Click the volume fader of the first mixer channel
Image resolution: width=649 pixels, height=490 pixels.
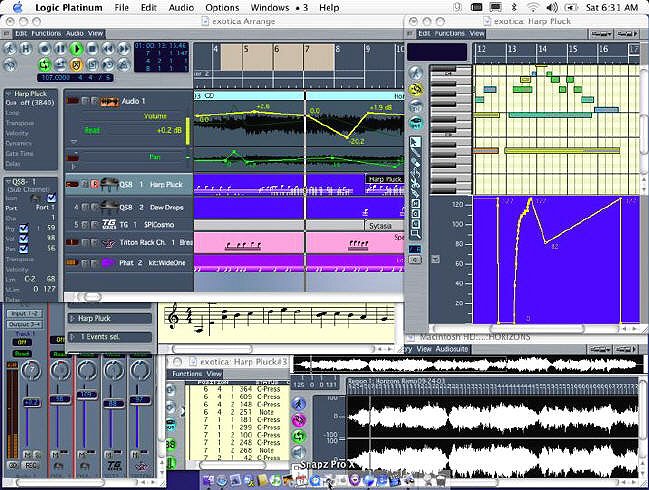31,402
